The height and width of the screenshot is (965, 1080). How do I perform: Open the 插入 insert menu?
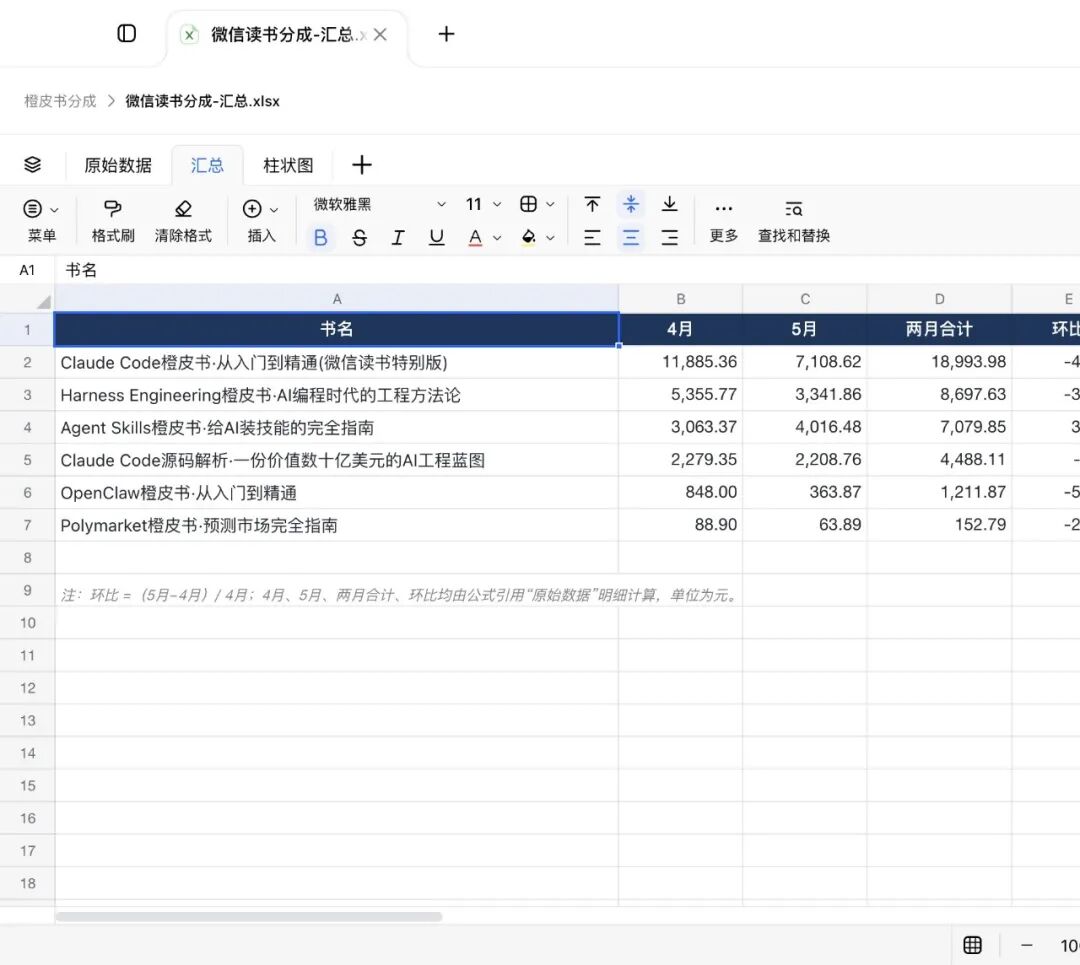pyautogui.click(x=261, y=220)
